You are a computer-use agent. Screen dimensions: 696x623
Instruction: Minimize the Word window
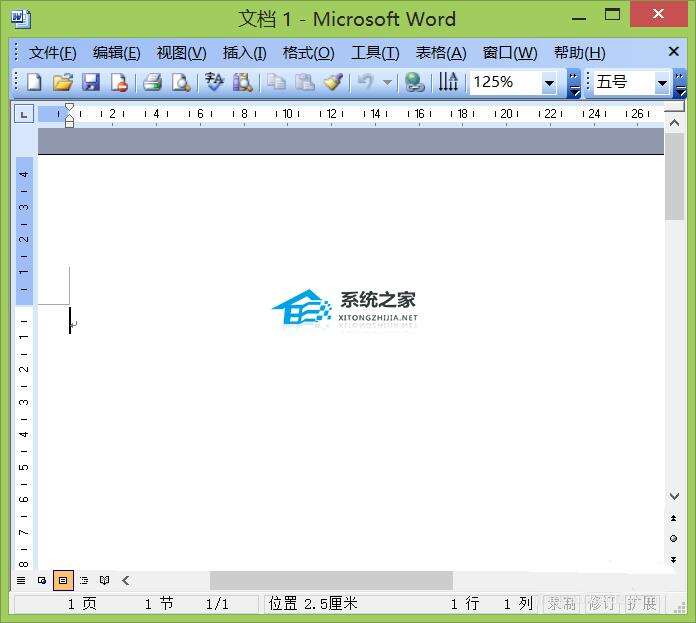coord(579,19)
